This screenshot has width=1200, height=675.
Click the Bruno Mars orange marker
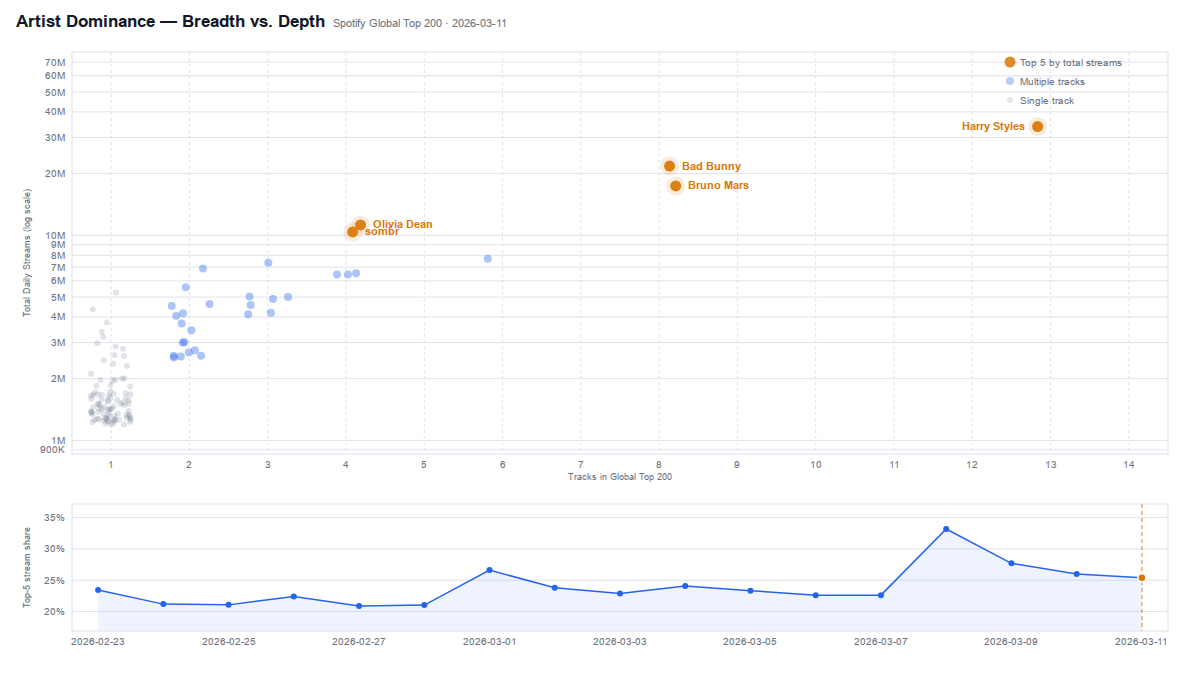pos(675,186)
